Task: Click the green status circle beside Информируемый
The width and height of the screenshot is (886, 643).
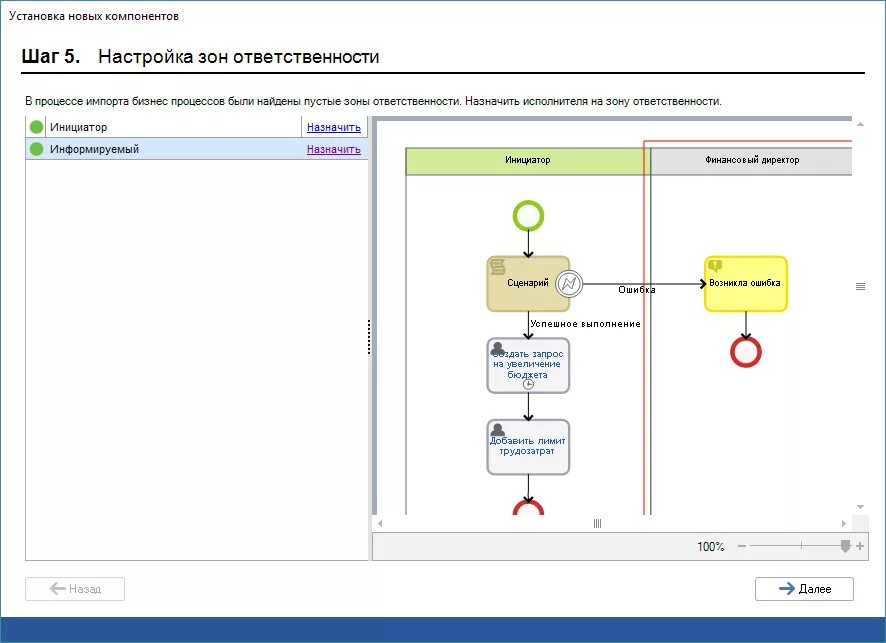Action: 37,149
